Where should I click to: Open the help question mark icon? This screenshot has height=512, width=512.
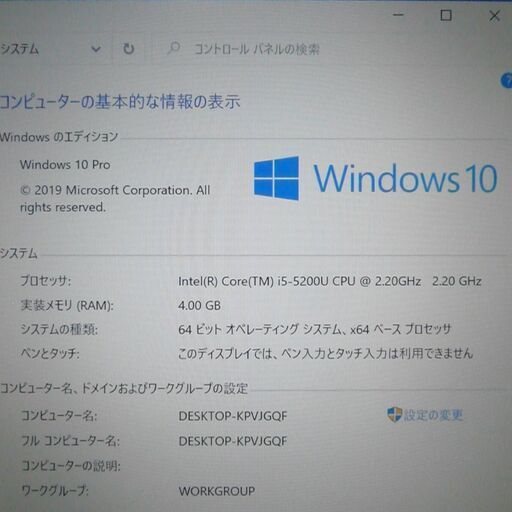pyautogui.click(x=507, y=80)
